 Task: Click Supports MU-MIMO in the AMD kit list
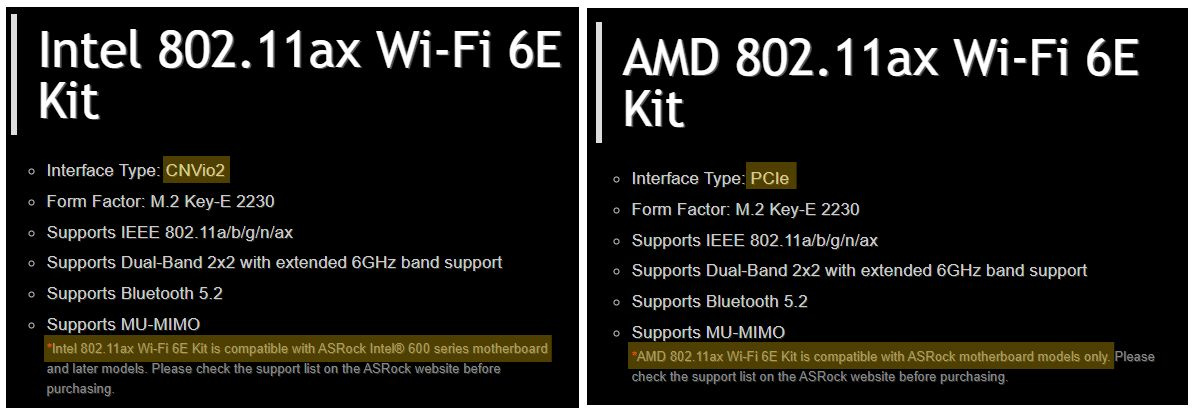click(708, 332)
